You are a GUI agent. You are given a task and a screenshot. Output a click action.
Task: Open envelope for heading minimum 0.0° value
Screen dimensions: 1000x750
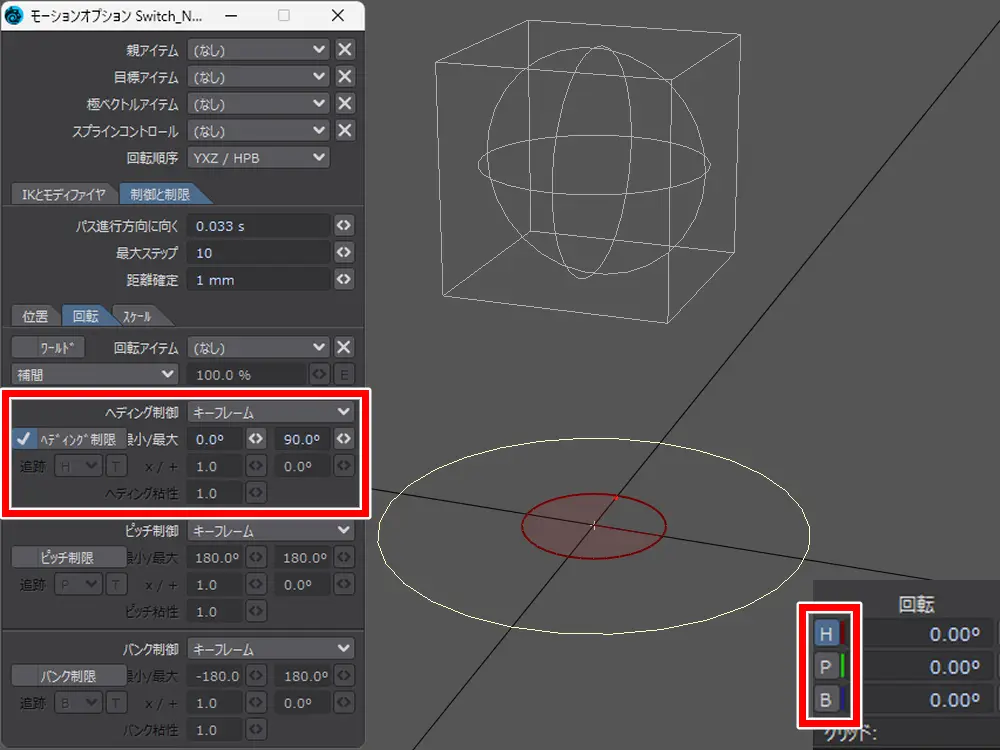click(x=256, y=438)
